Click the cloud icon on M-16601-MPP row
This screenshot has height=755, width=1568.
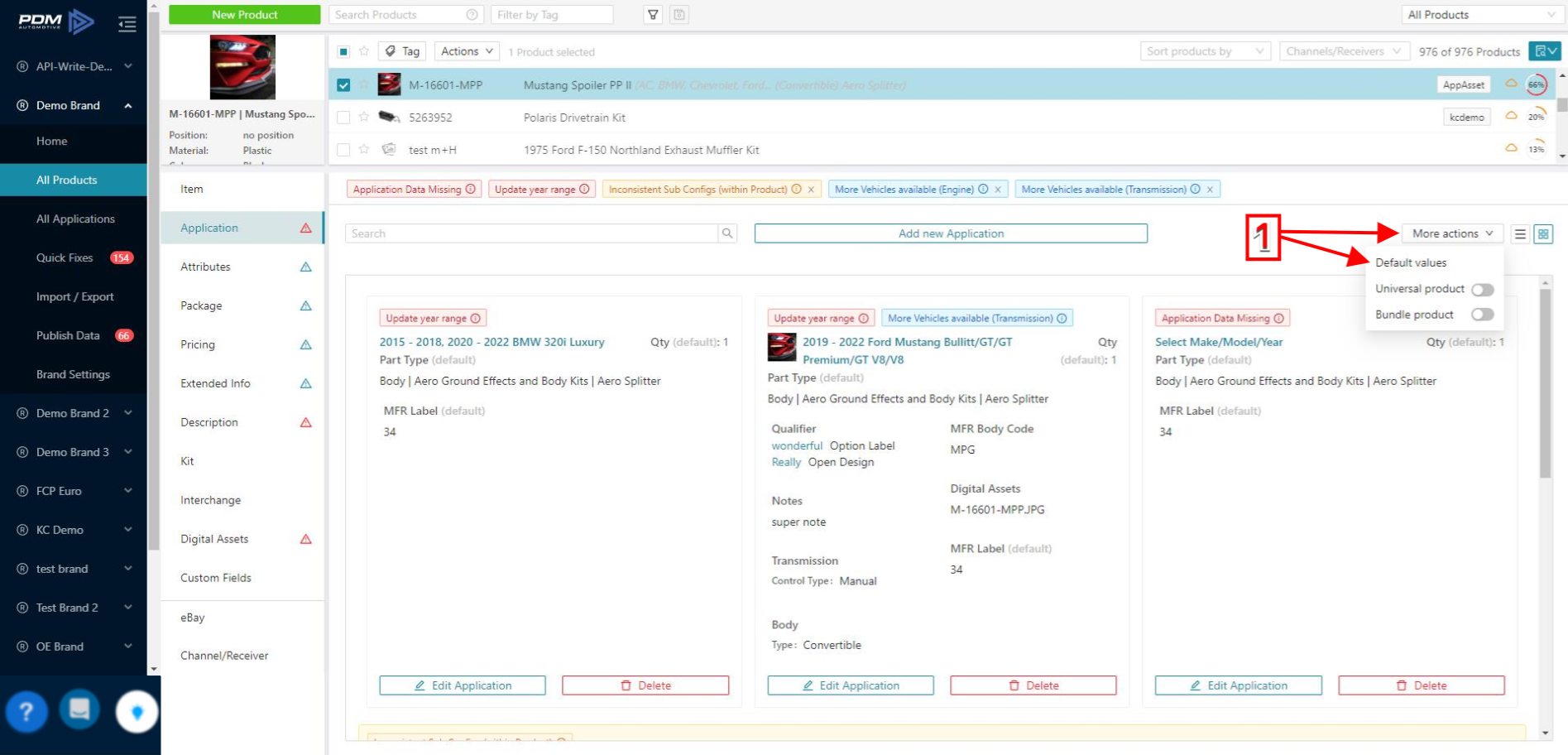click(1511, 84)
